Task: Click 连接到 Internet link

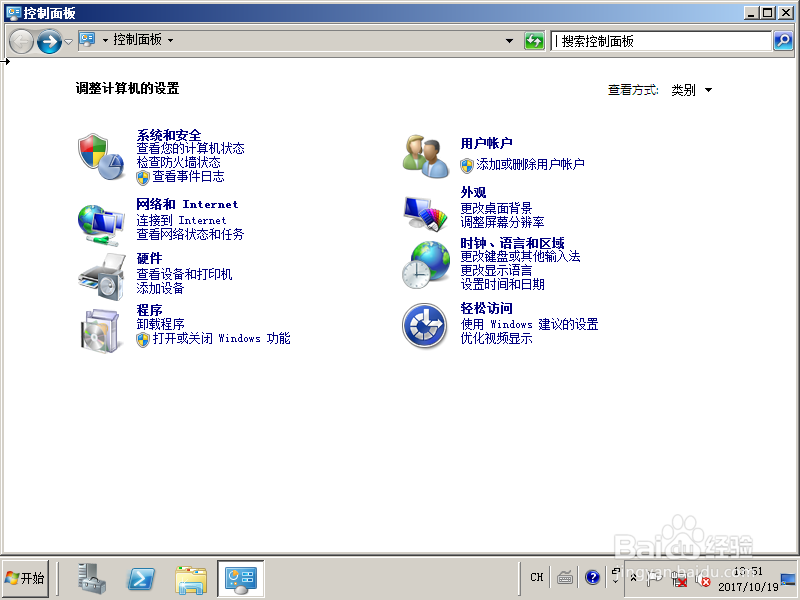Action: [x=181, y=220]
